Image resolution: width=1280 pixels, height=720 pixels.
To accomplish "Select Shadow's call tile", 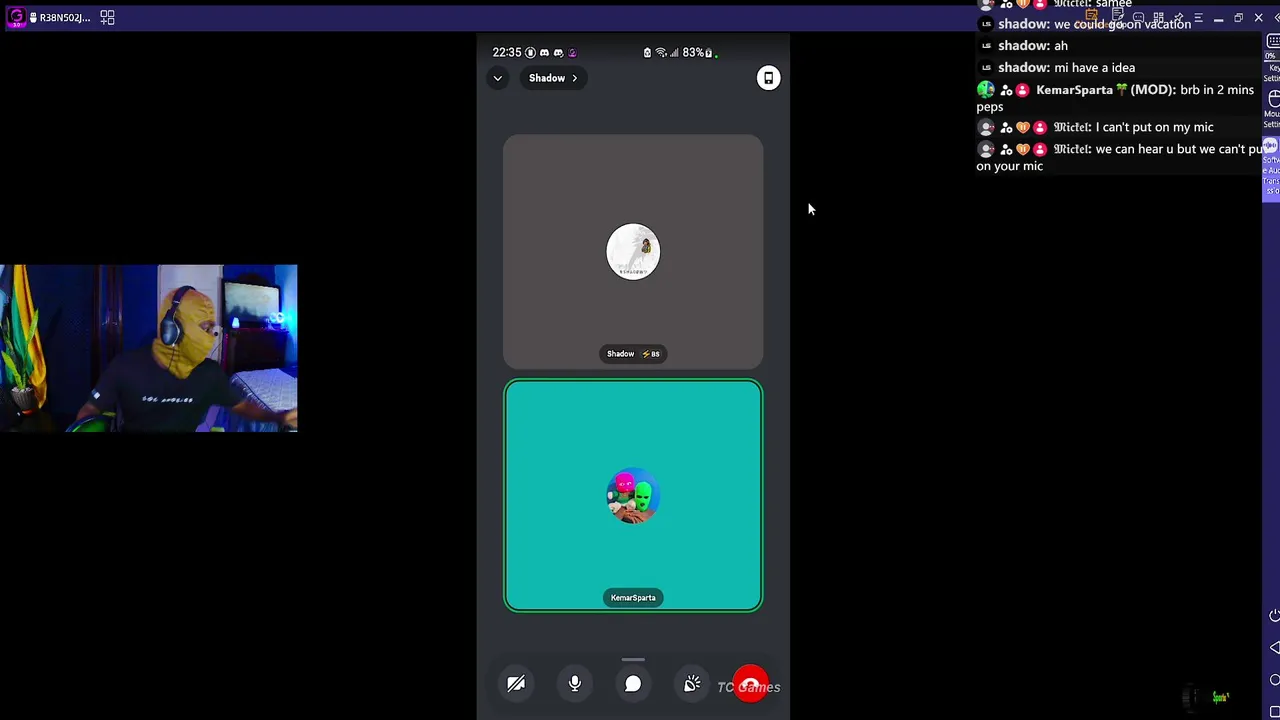I will point(633,252).
